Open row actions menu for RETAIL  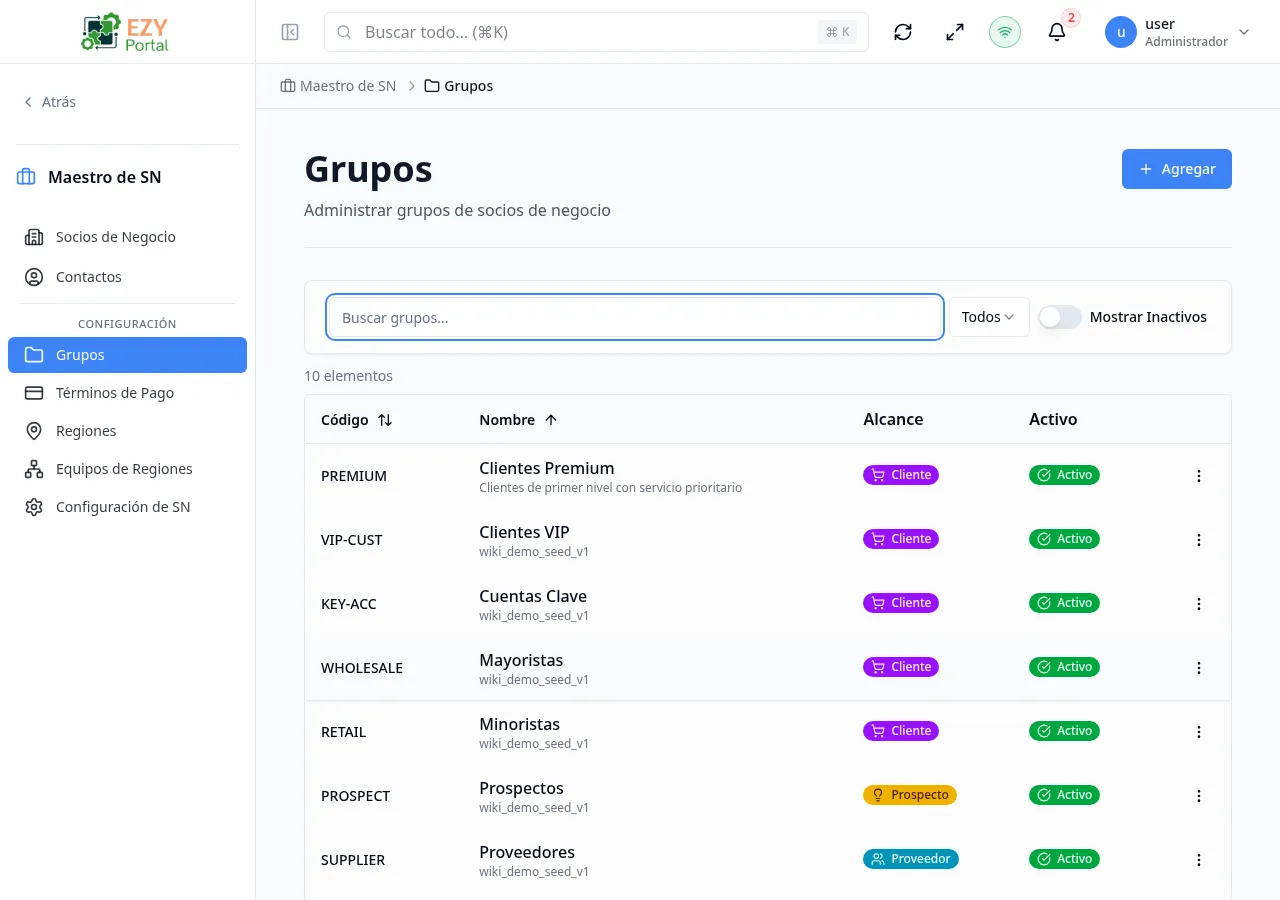(x=1199, y=732)
